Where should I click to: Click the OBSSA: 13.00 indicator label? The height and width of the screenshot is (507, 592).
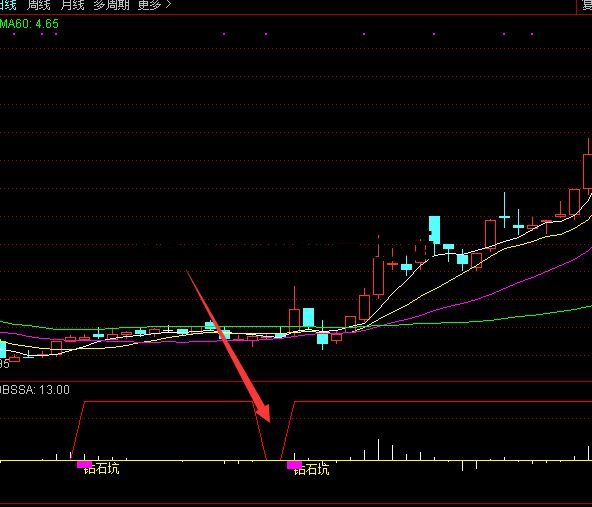click(x=35, y=390)
